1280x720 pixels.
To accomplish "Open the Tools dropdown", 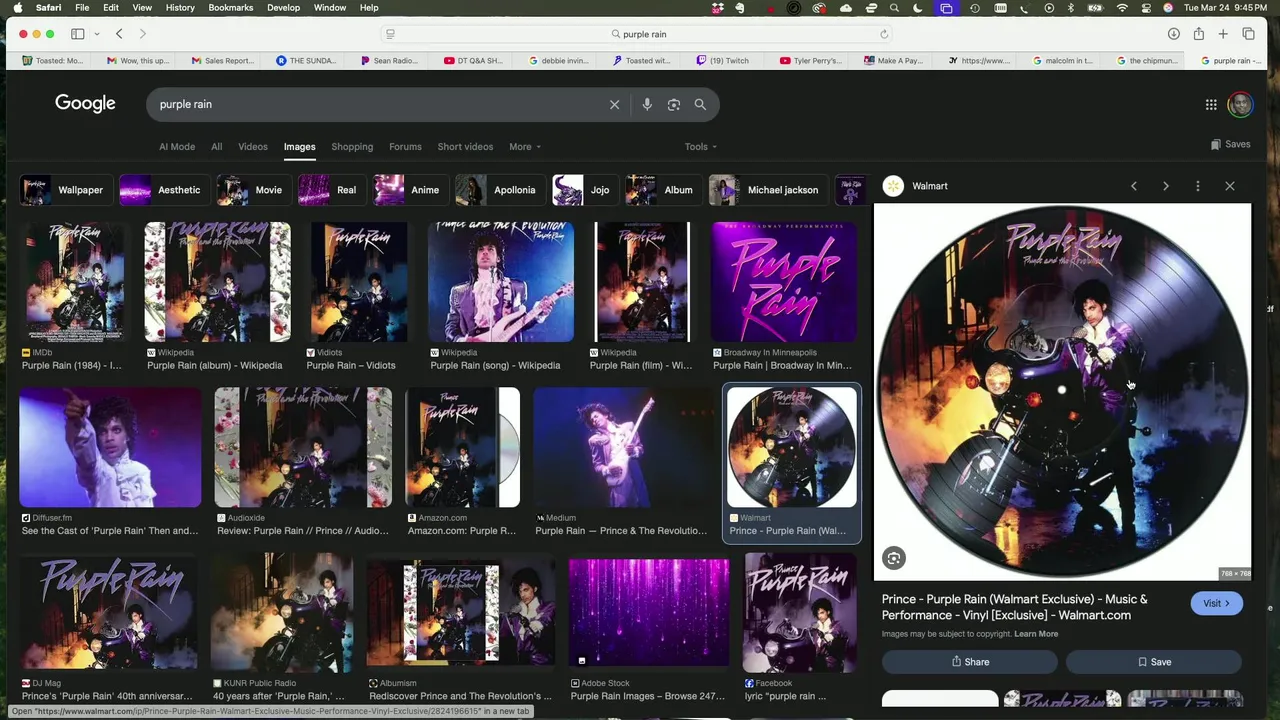I will (700, 147).
